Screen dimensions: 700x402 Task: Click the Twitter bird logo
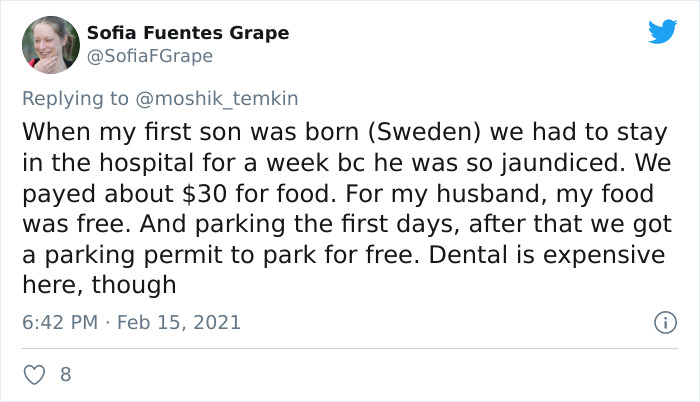[662, 32]
